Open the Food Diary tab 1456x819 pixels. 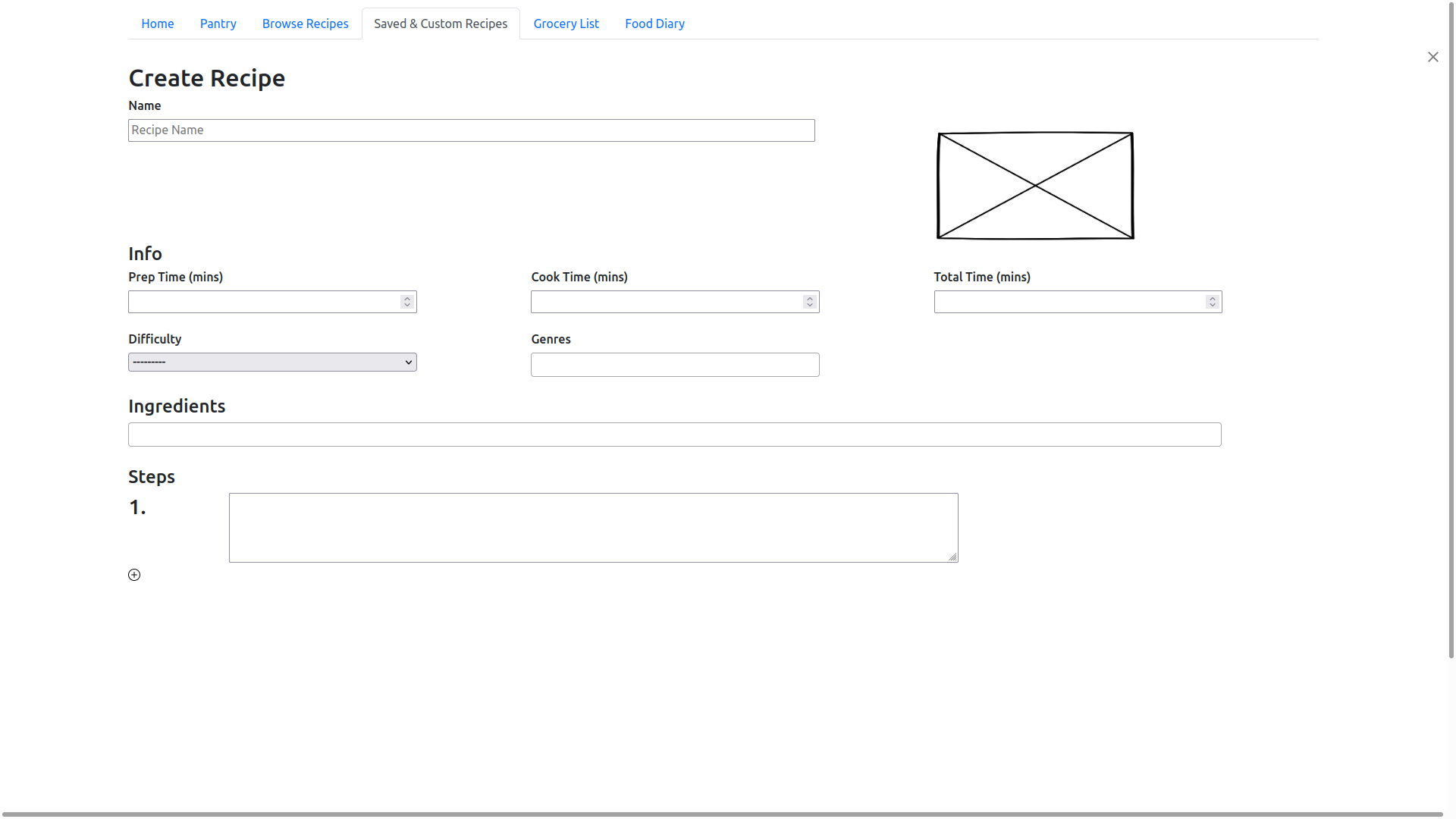click(x=655, y=24)
